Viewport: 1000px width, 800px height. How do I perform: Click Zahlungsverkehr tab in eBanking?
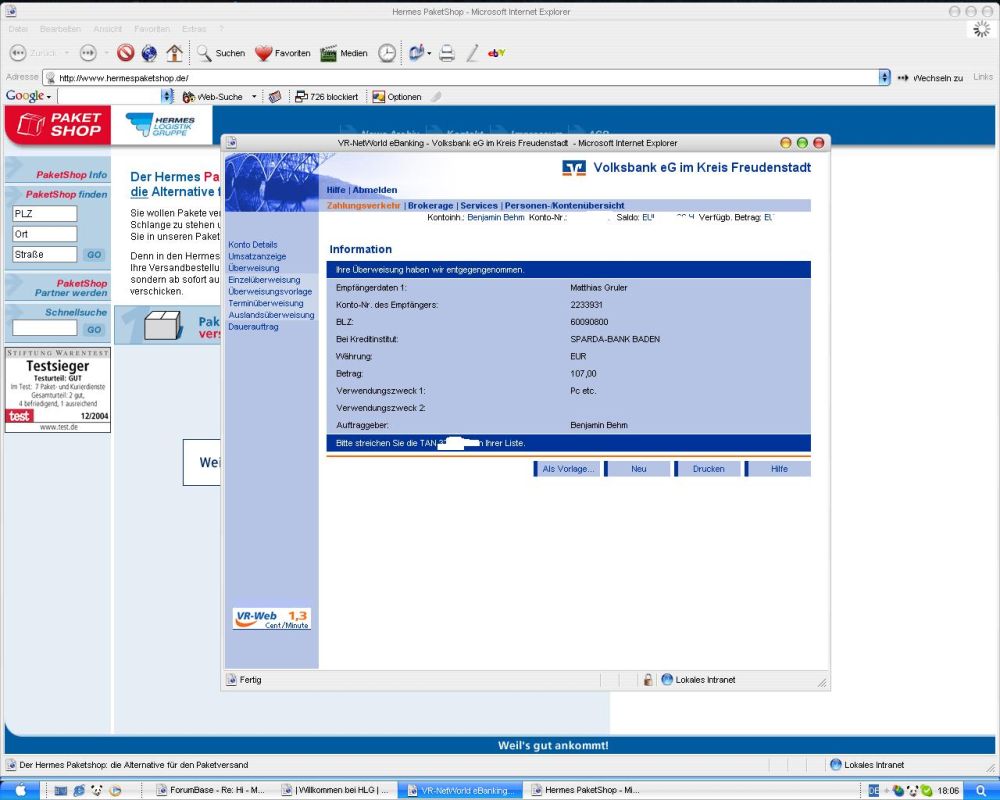[364, 205]
